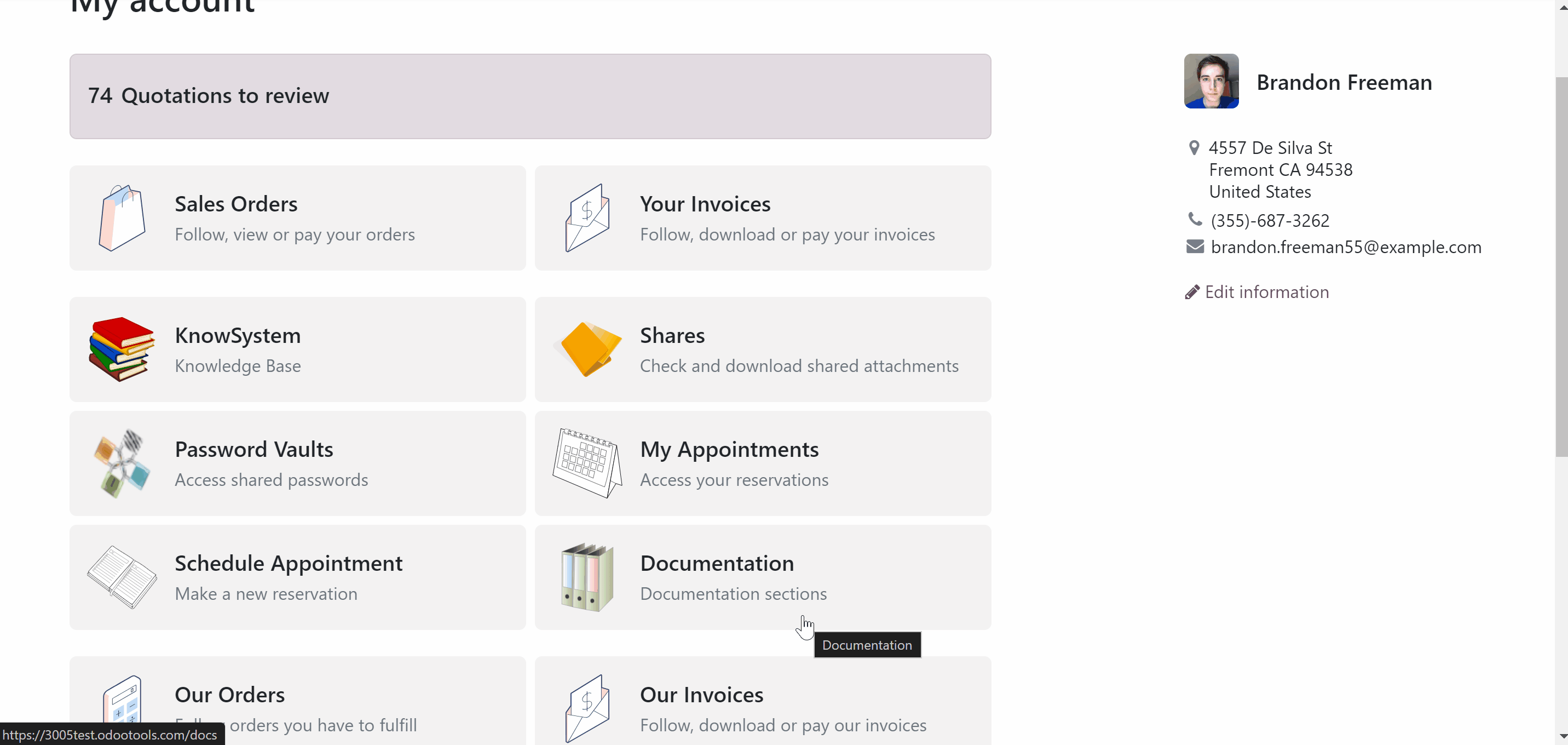This screenshot has height=745, width=1568.
Task: Click the page vertical scrollbar thumb
Action: click(1561, 267)
